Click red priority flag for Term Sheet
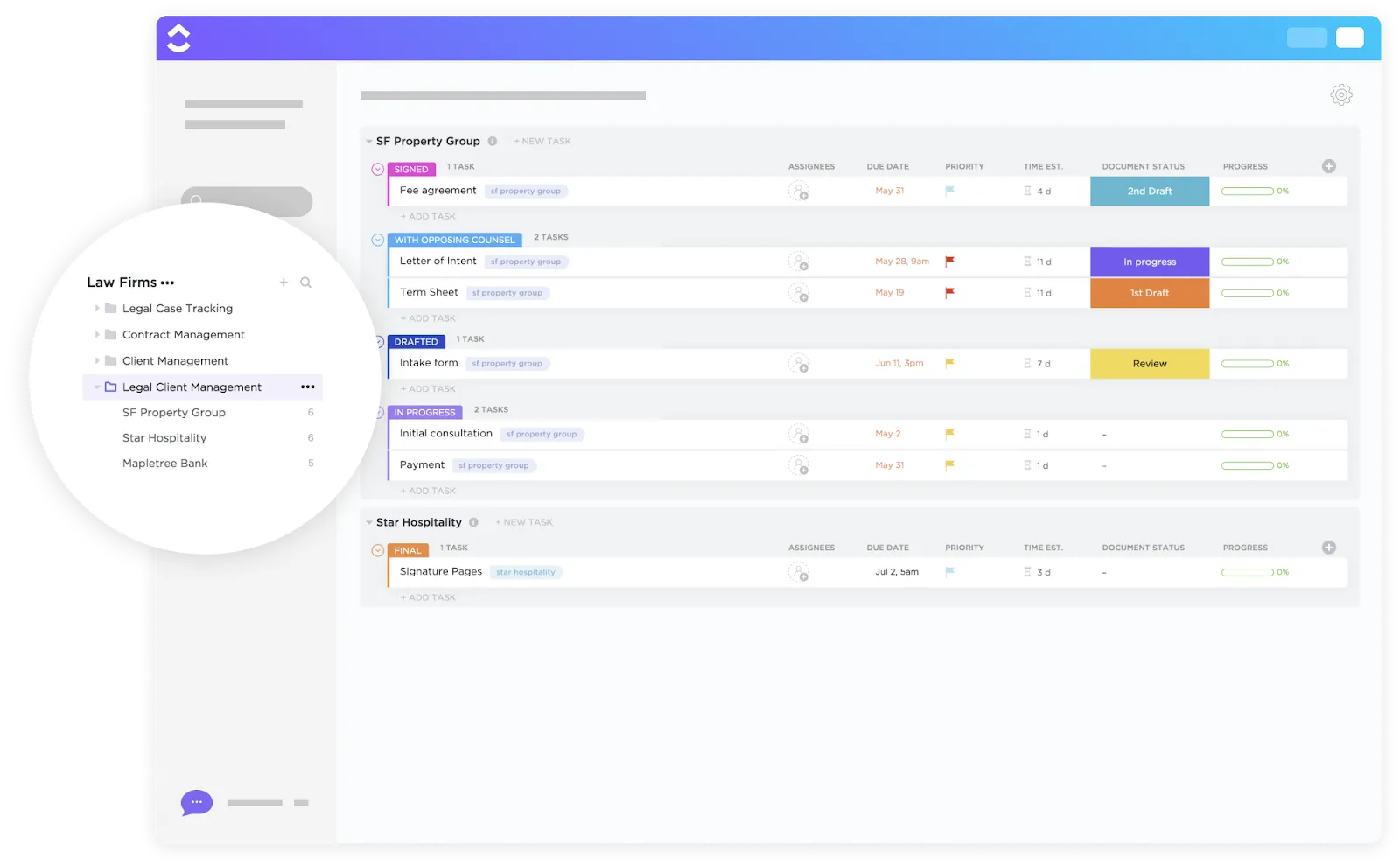Screen dimensions: 1400x865 [949, 293]
